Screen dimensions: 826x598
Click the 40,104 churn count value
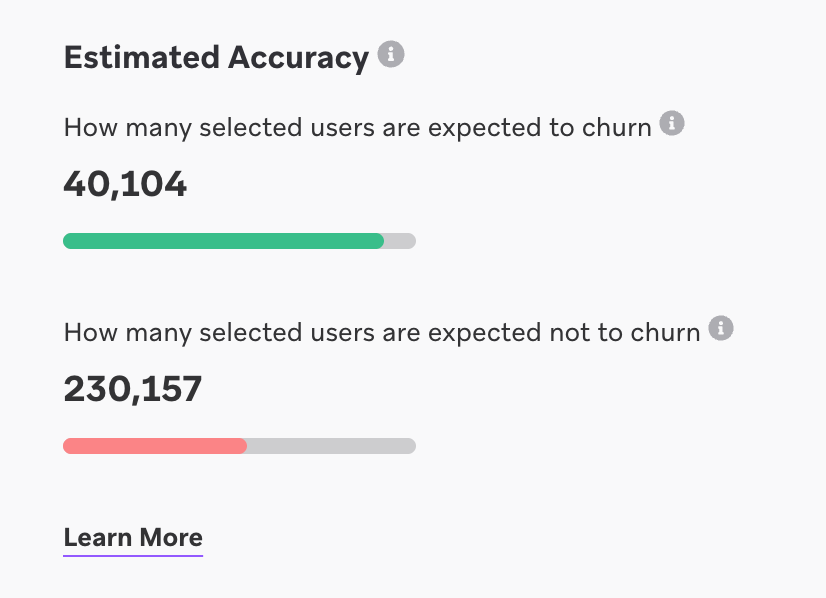[x=125, y=184]
